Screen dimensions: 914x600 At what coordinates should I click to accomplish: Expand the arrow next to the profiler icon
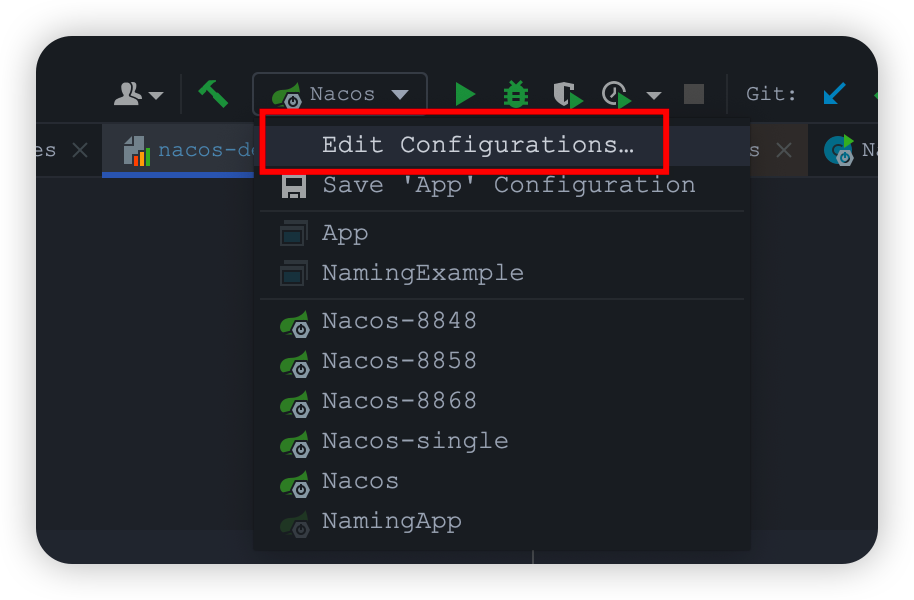654,96
